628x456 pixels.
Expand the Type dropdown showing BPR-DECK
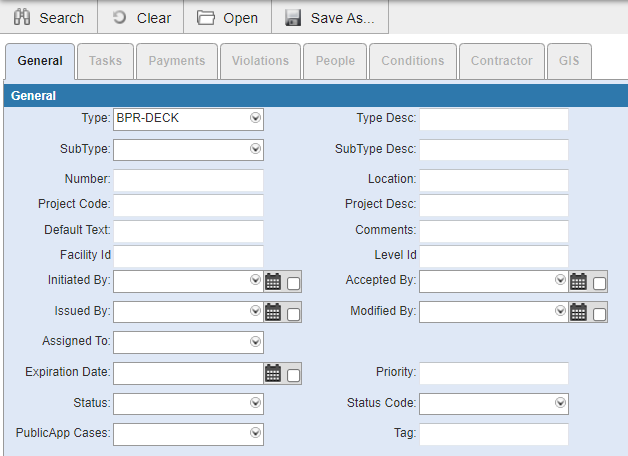coord(255,118)
